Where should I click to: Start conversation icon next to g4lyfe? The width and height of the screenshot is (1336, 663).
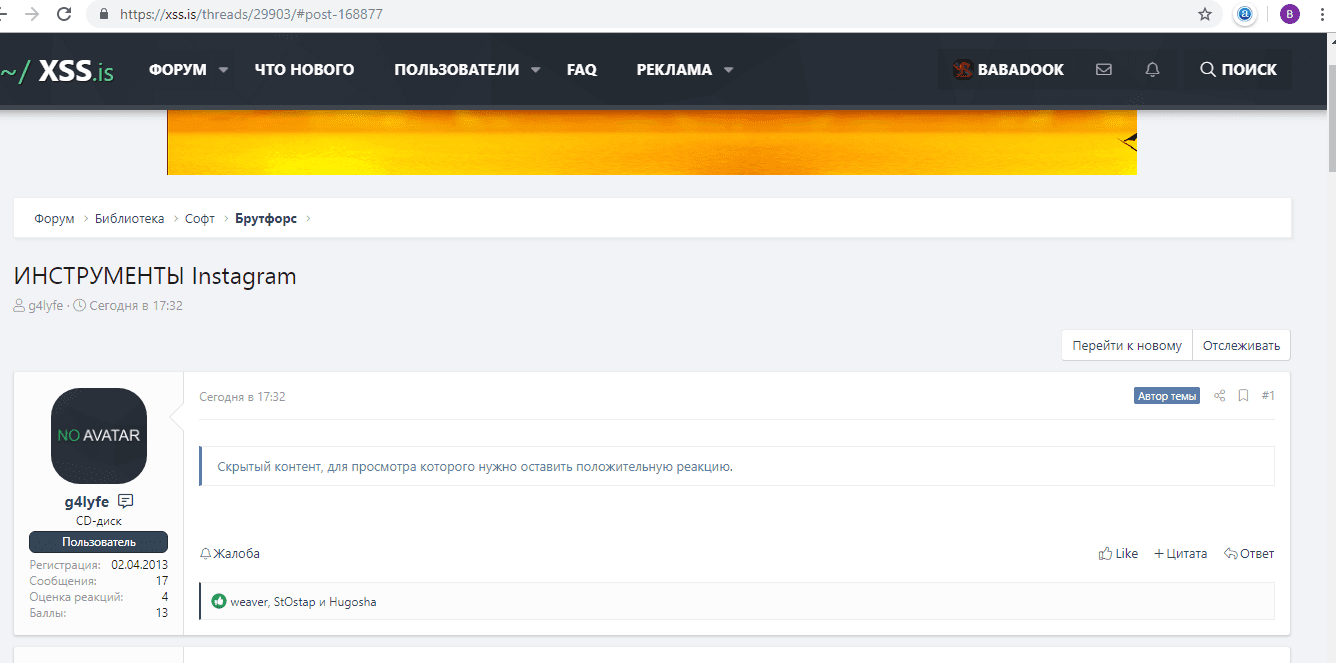(126, 501)
